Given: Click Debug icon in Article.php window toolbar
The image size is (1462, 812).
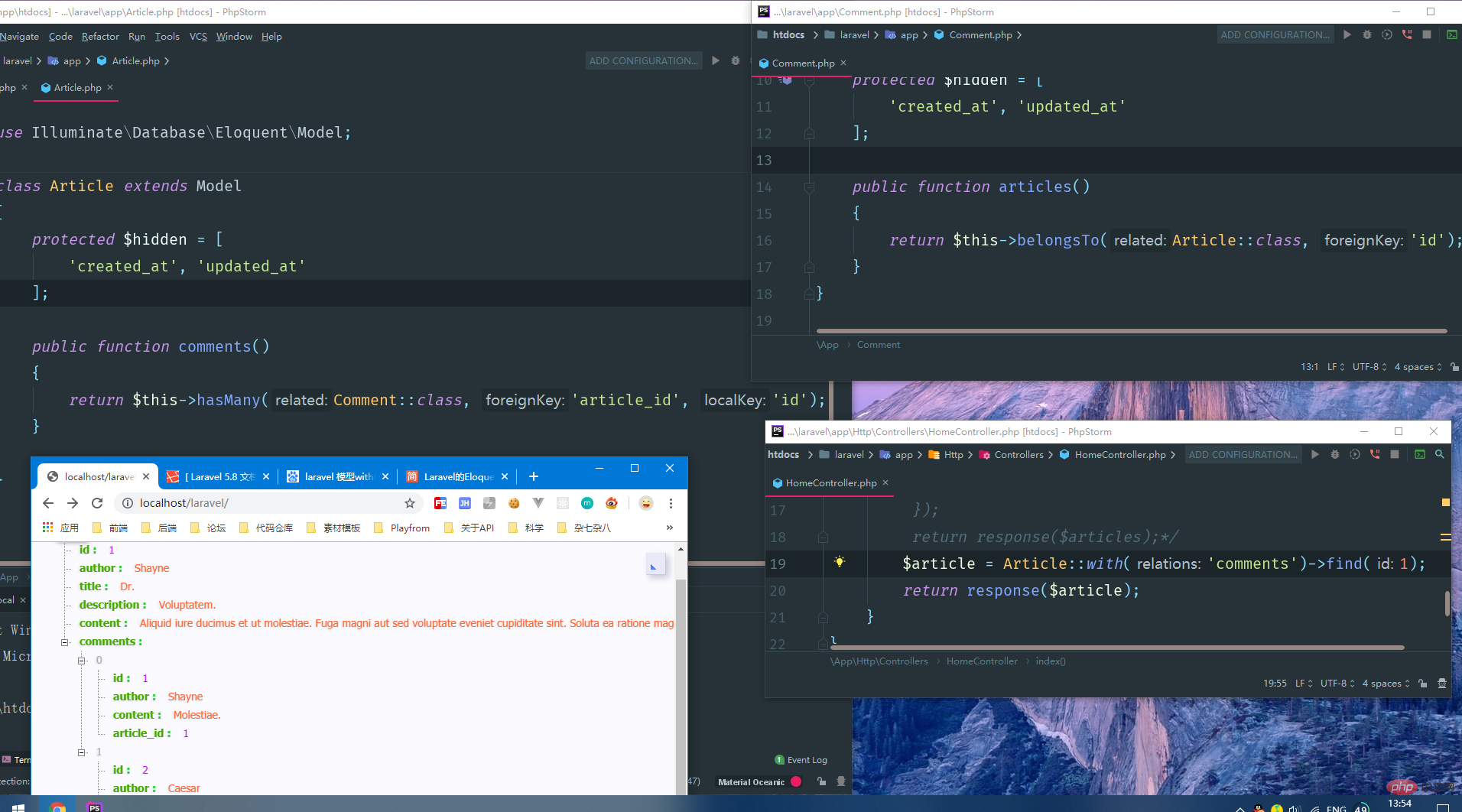Looking at the screenshot, I should click(x=736, y=60).
